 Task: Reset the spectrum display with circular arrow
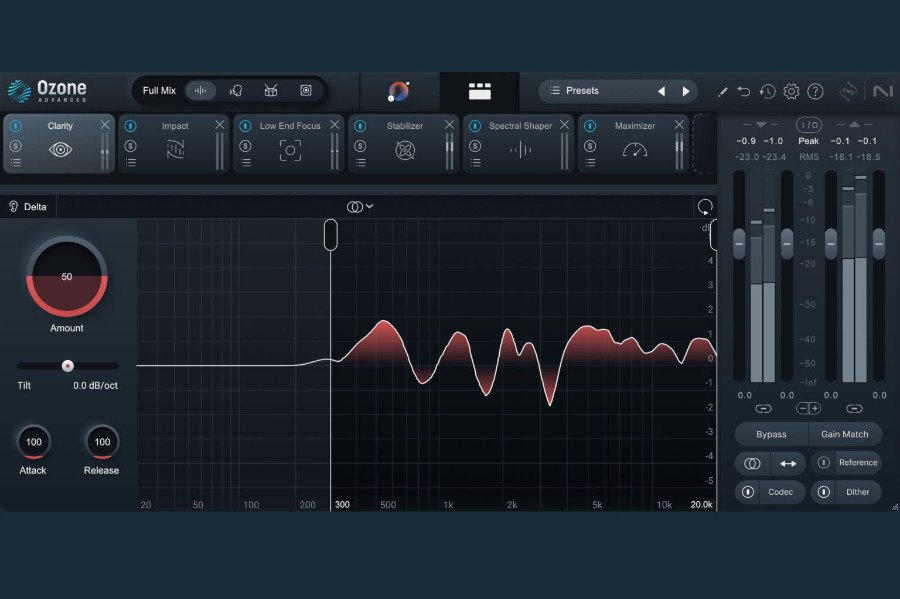705,207
